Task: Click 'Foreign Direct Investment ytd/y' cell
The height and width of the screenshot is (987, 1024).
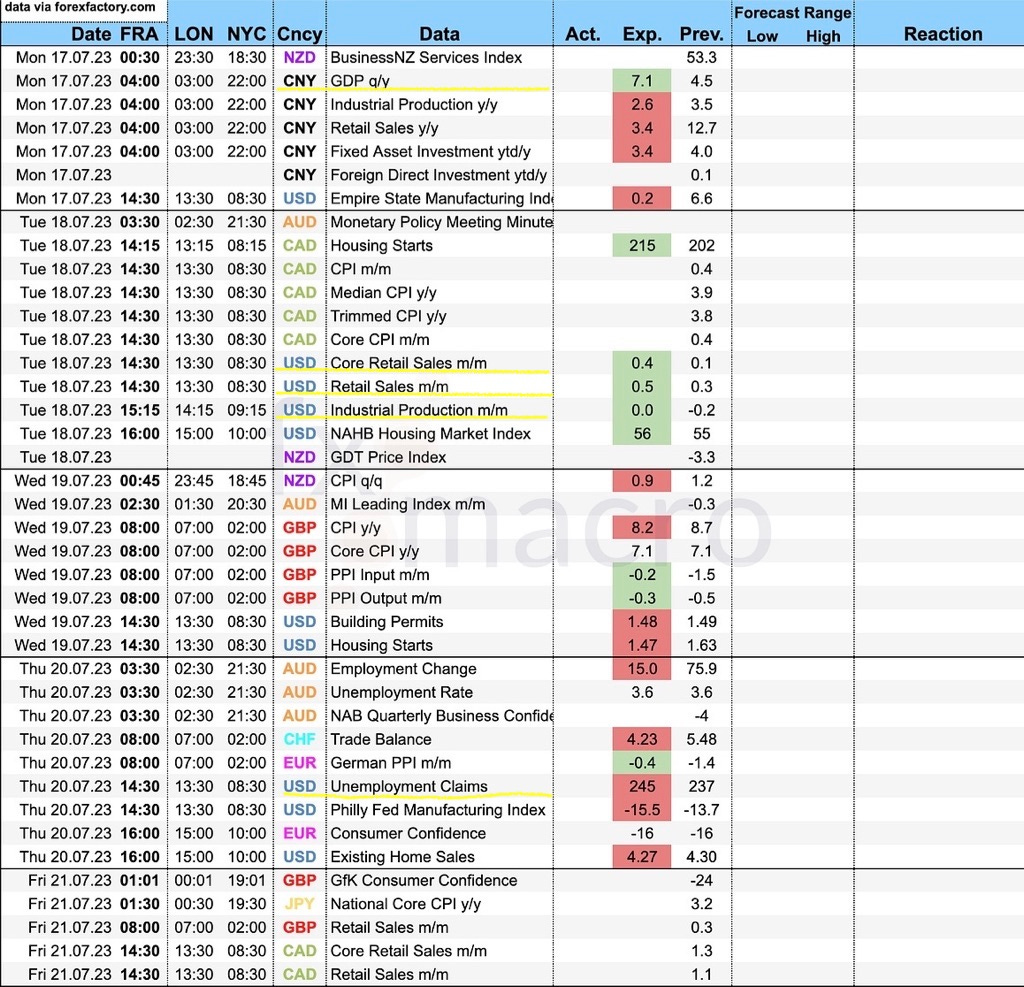Action: [x=439, y=175]
